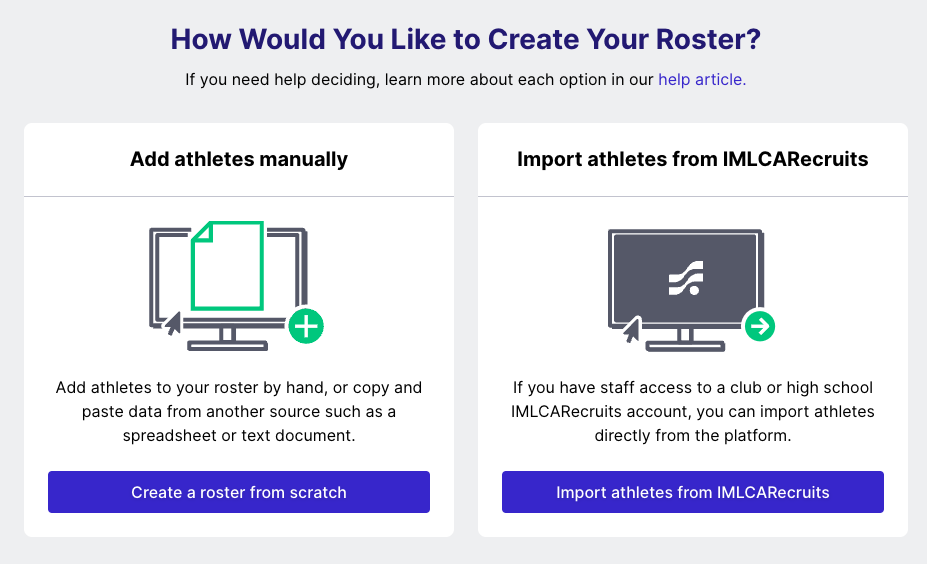
Task: Select the Import athletes from IMLCARecruits heading
Action: click(692, 159)
